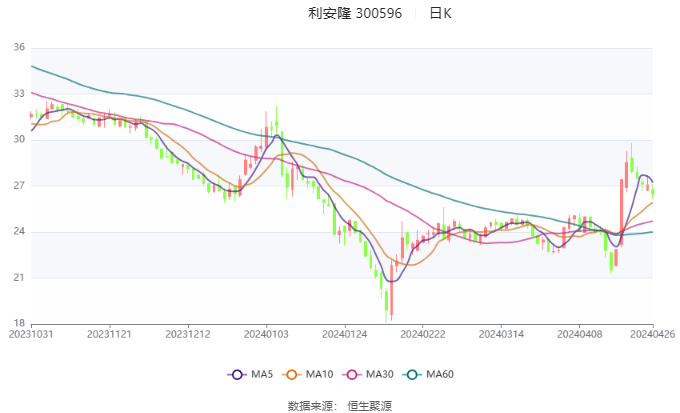Click the 36 price axis label
Image resolution: width=680 pixels, height=413 pixels.
click(x=19, y=47)
